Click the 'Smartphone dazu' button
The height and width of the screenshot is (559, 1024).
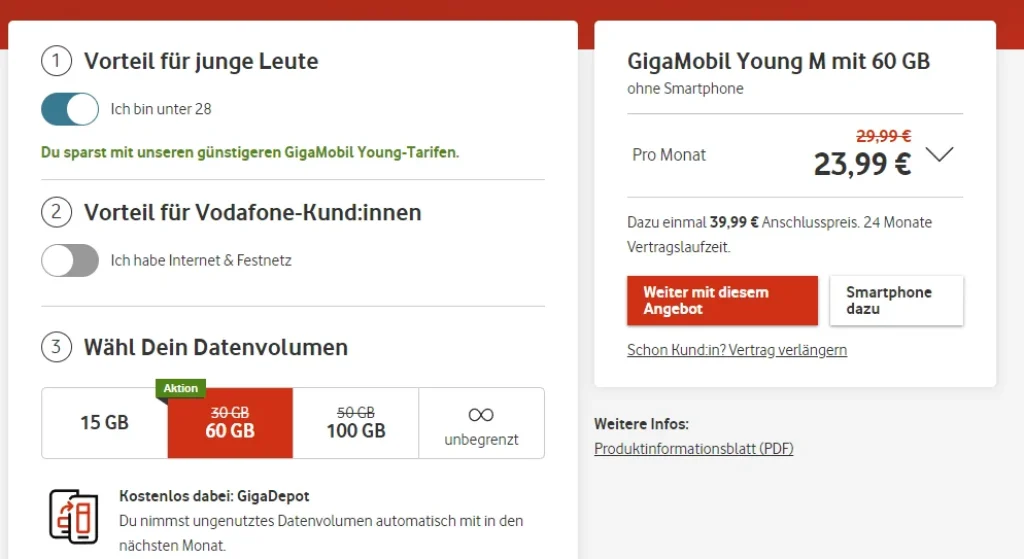coord(896,301)
